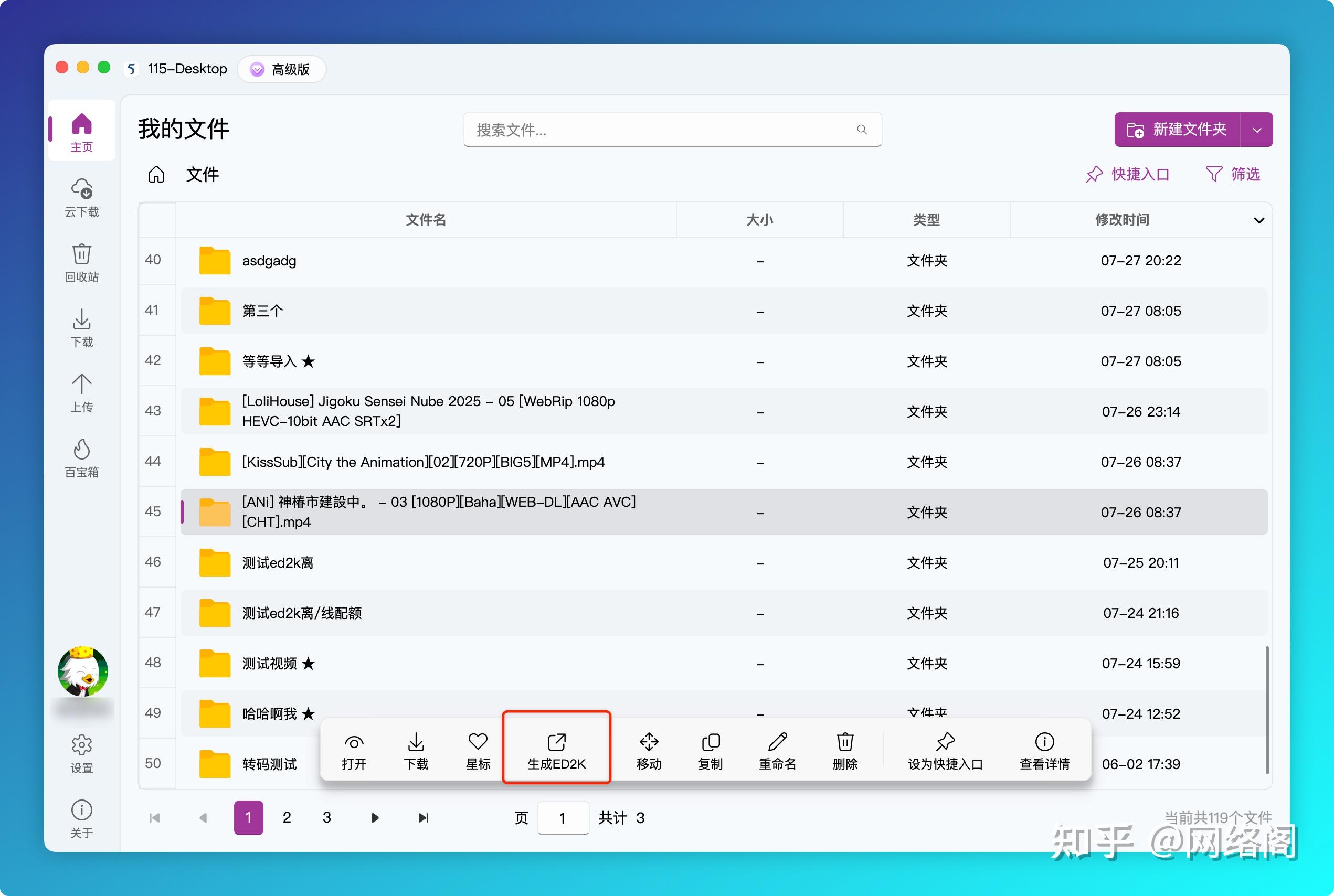Select the asdgadg folder row
The width and height of the screenshot is (1334, 896).
[x=724, y=261]
